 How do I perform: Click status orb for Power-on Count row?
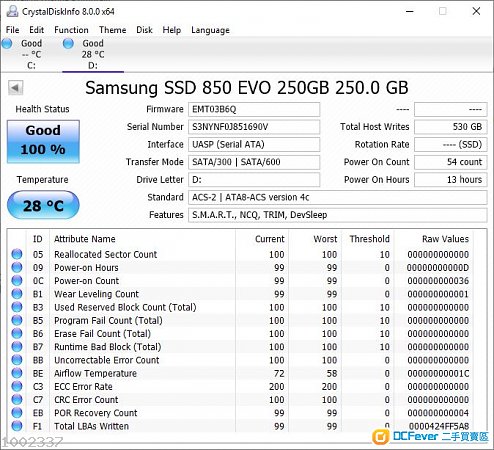(x=17, y=281)
